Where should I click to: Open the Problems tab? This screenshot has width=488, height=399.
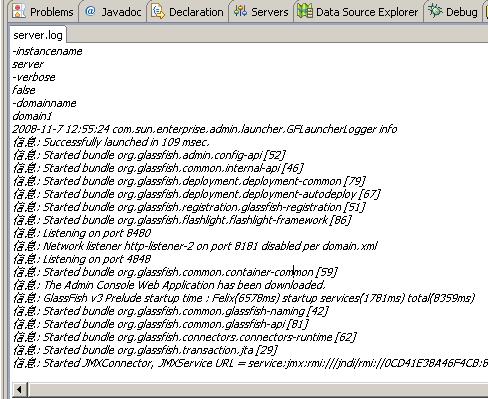(43, 12)
